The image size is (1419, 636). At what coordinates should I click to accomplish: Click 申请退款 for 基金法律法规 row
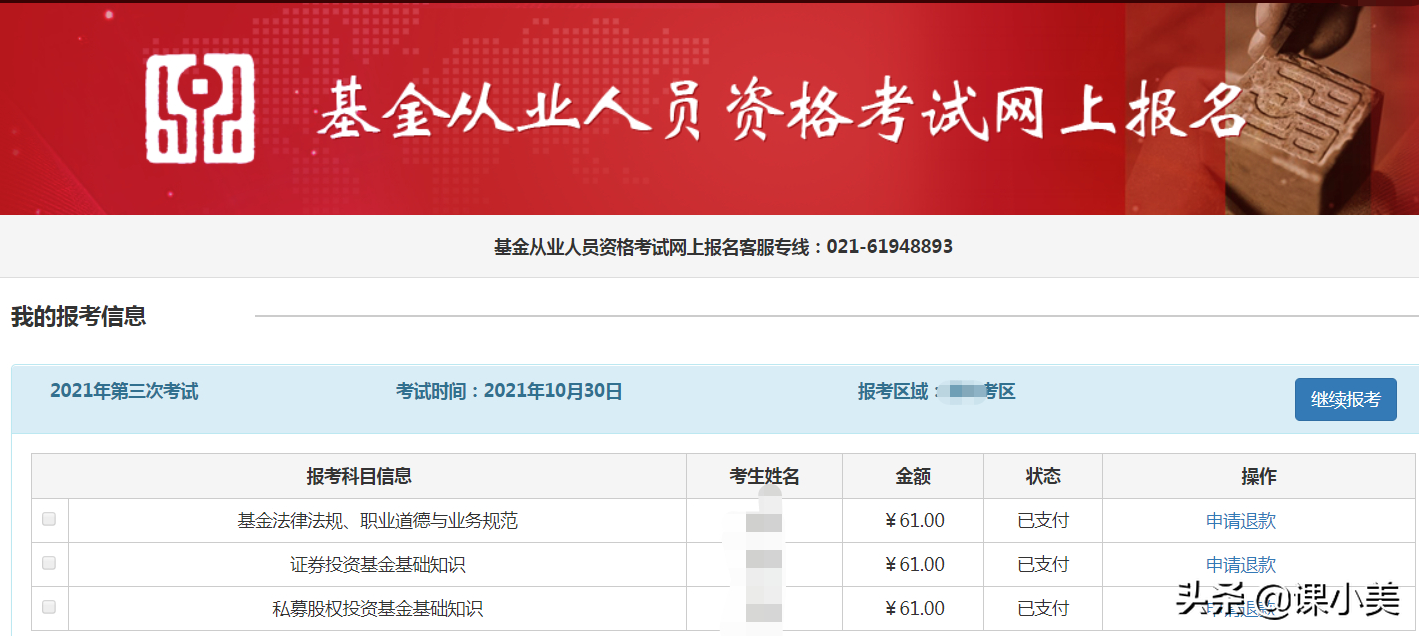[1241, 521]
